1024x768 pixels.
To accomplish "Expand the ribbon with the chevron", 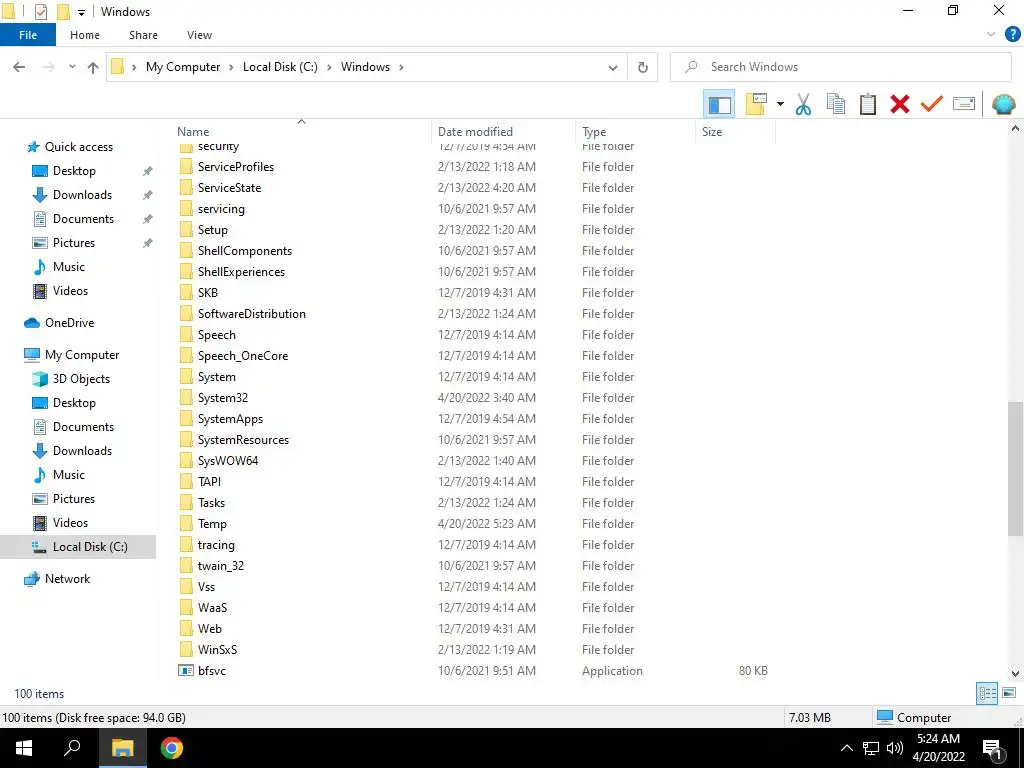I will [x=991, y=35].
